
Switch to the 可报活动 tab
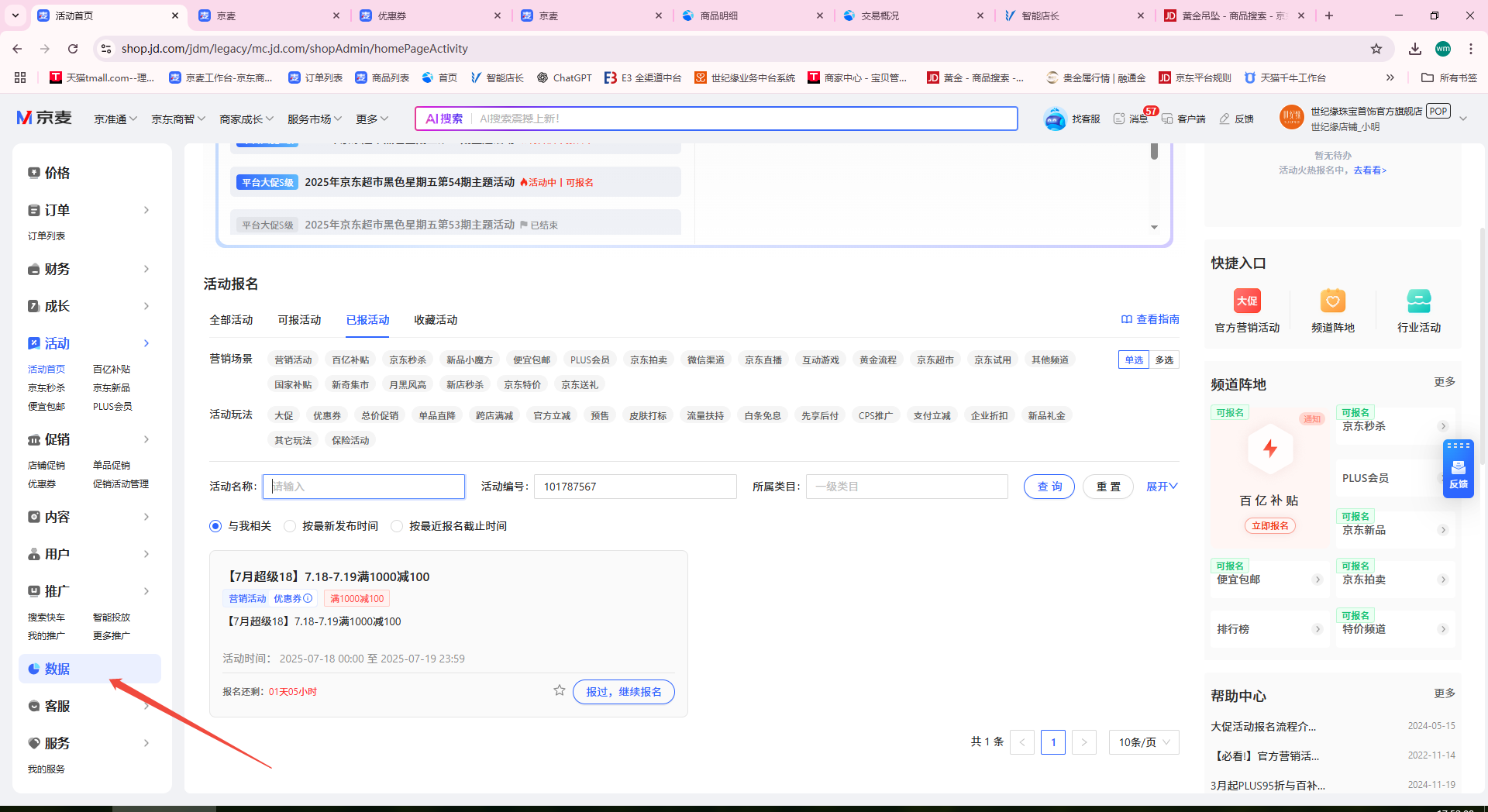tap(299, 320)
